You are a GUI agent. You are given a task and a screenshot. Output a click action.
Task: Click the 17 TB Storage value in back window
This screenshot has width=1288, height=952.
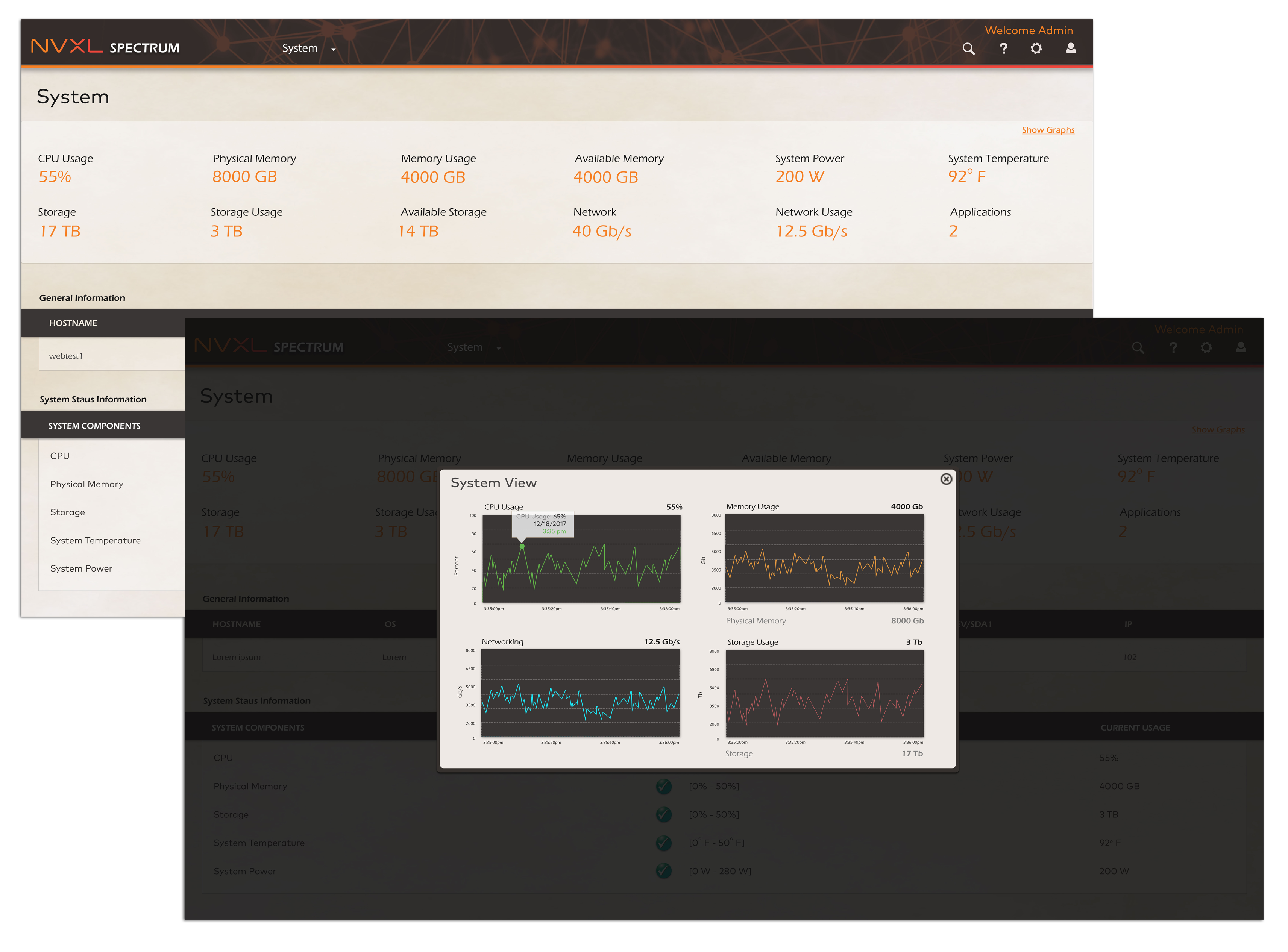tap(60, 231)
